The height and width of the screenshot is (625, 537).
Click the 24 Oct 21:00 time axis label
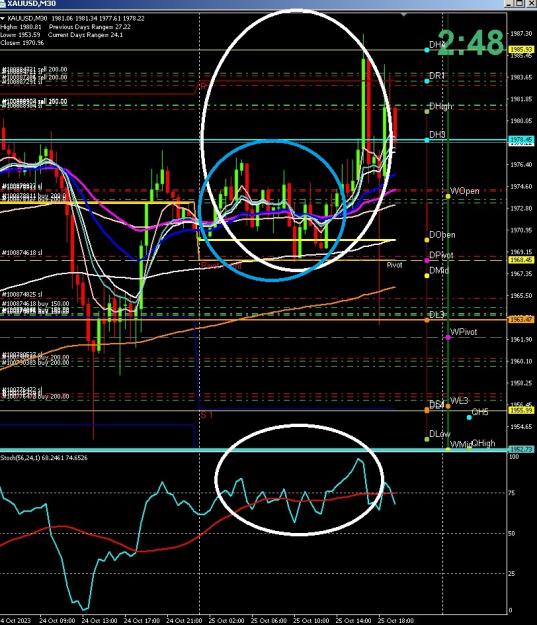point(184,621)
